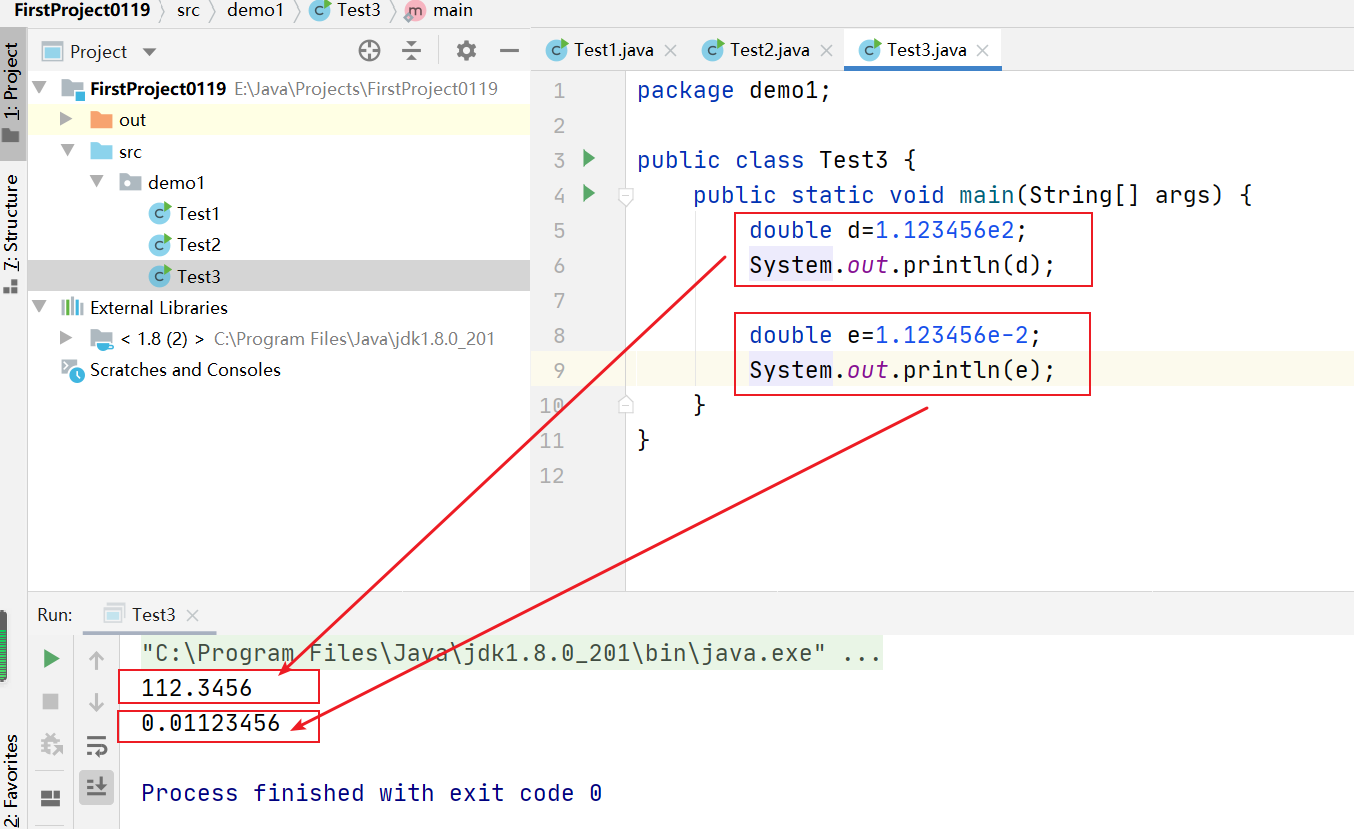The height and width of the screenshot is (829, 1354).
Task: Click line number 7 in the gutter
Action: point(558,300)
